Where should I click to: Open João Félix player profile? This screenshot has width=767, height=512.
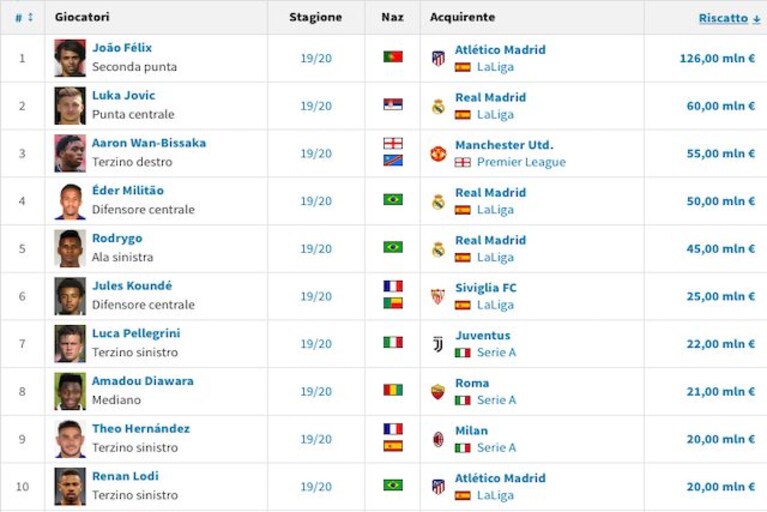[122, 48]
